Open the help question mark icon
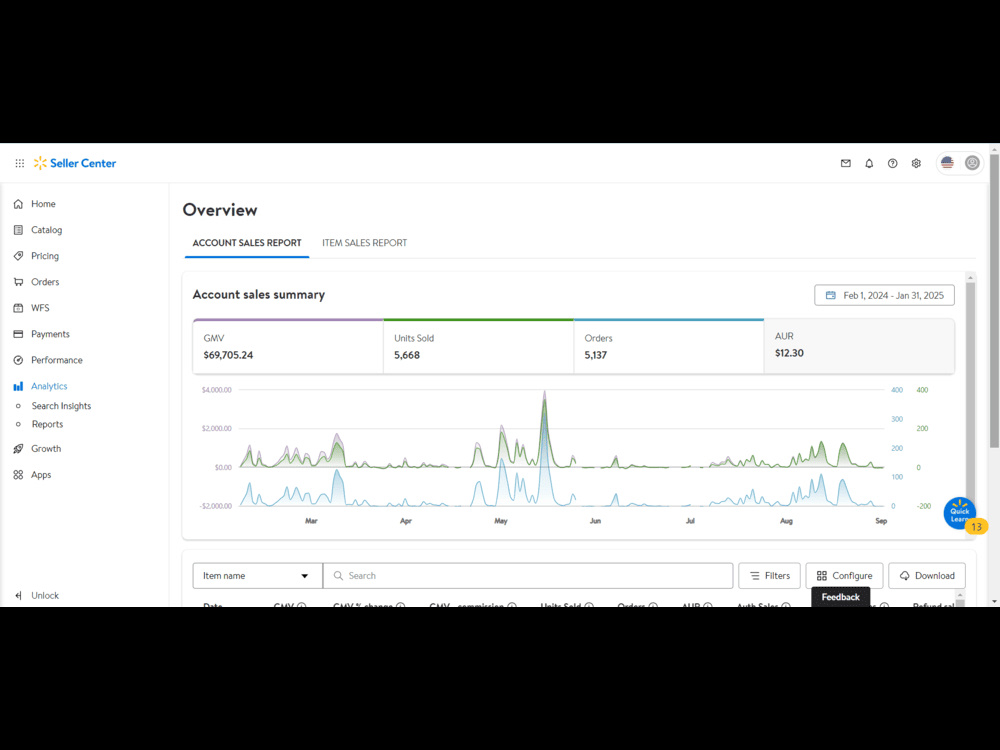1000x750 pixels. (x=892, y=163)
